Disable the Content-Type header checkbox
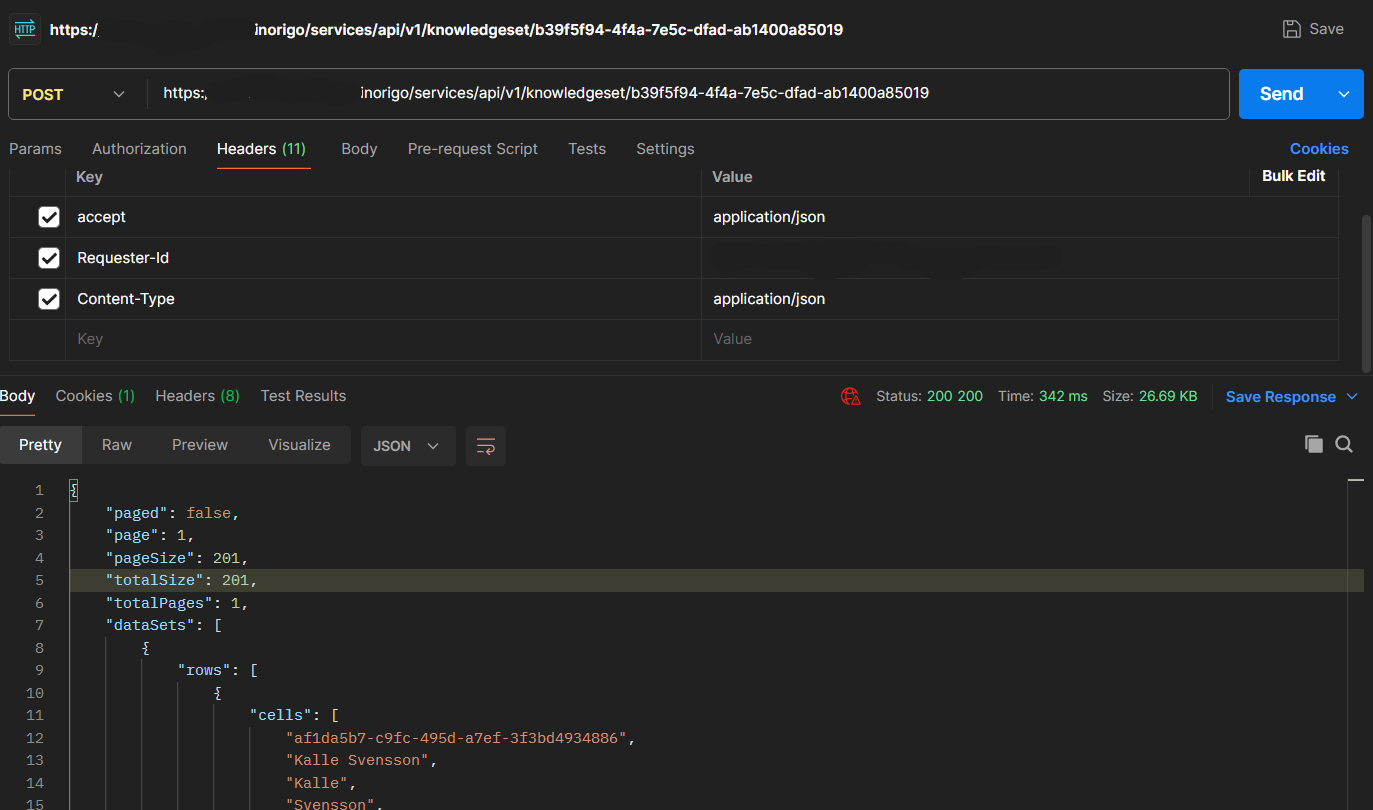The width and height of the screenshot is (1373, 810). point(48,299)
